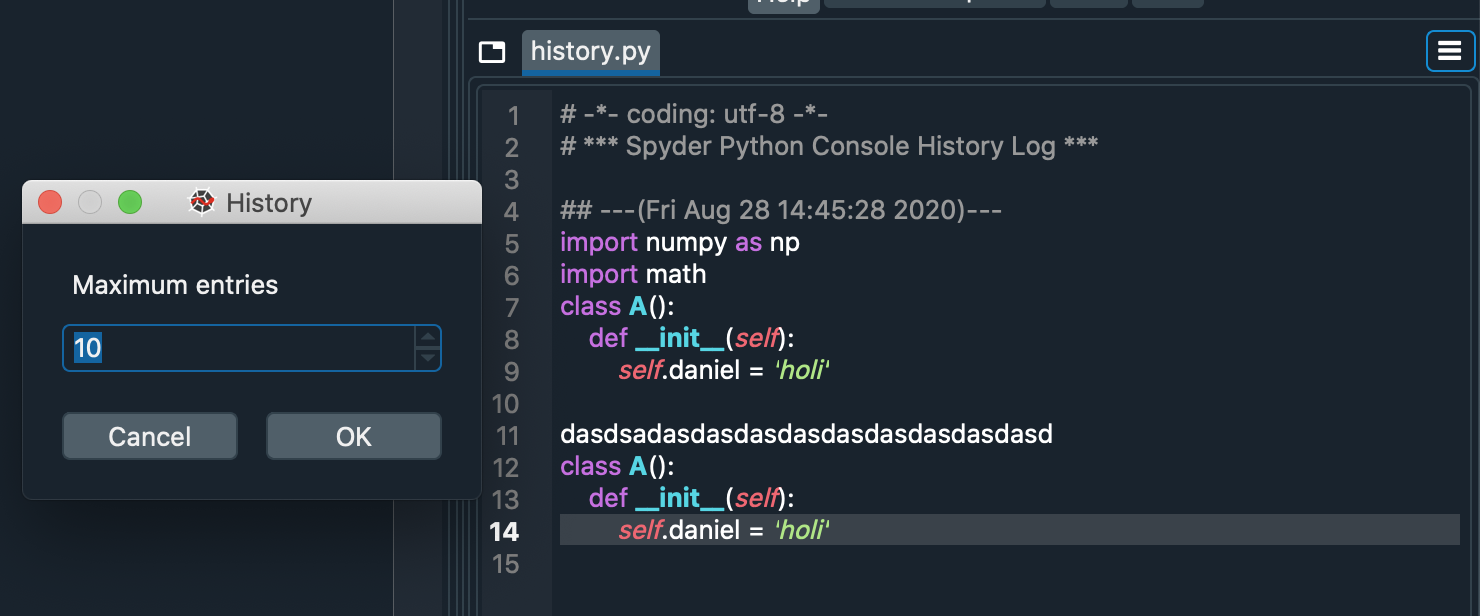Click the browse tabs icon beside history.py

[492, 51]
